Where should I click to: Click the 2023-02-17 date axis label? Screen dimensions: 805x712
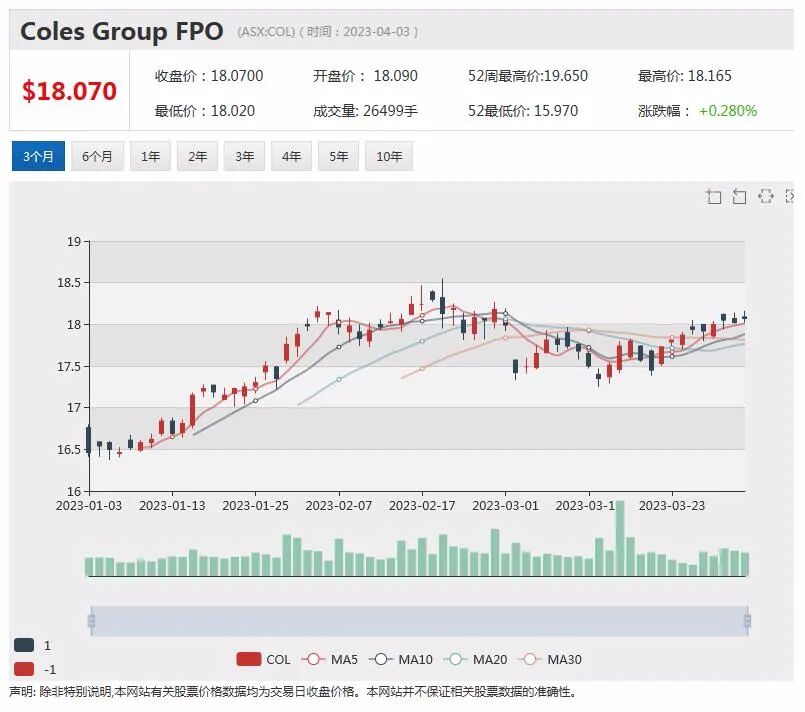(422, 506)
